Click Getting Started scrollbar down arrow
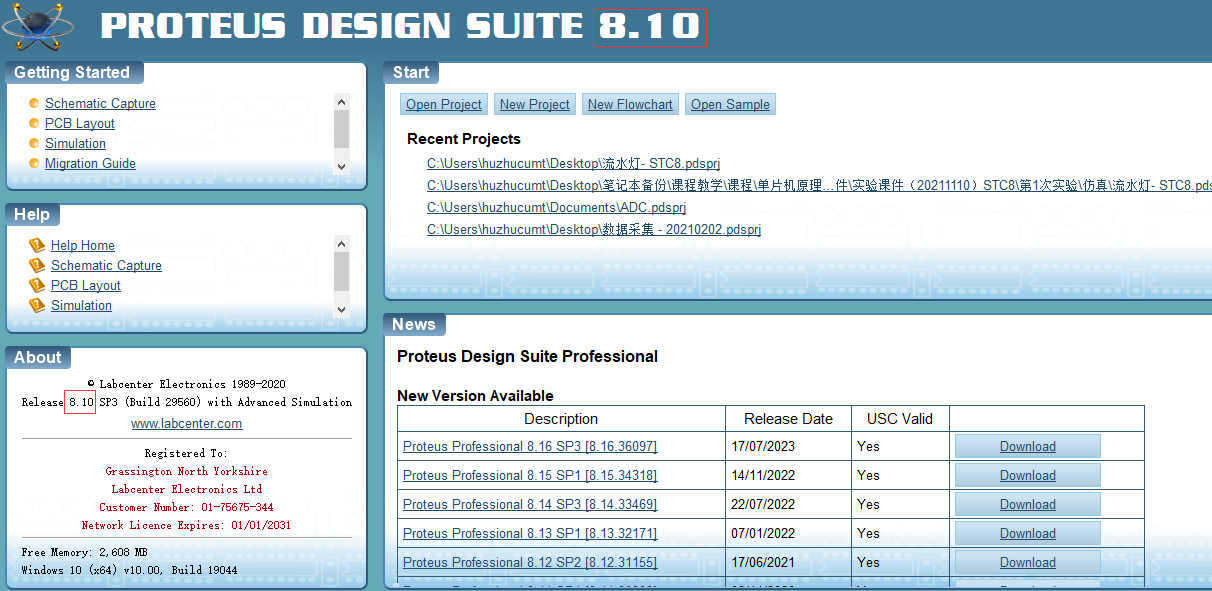Screen dimensions: 1212x591 click(x=341, y=167)
